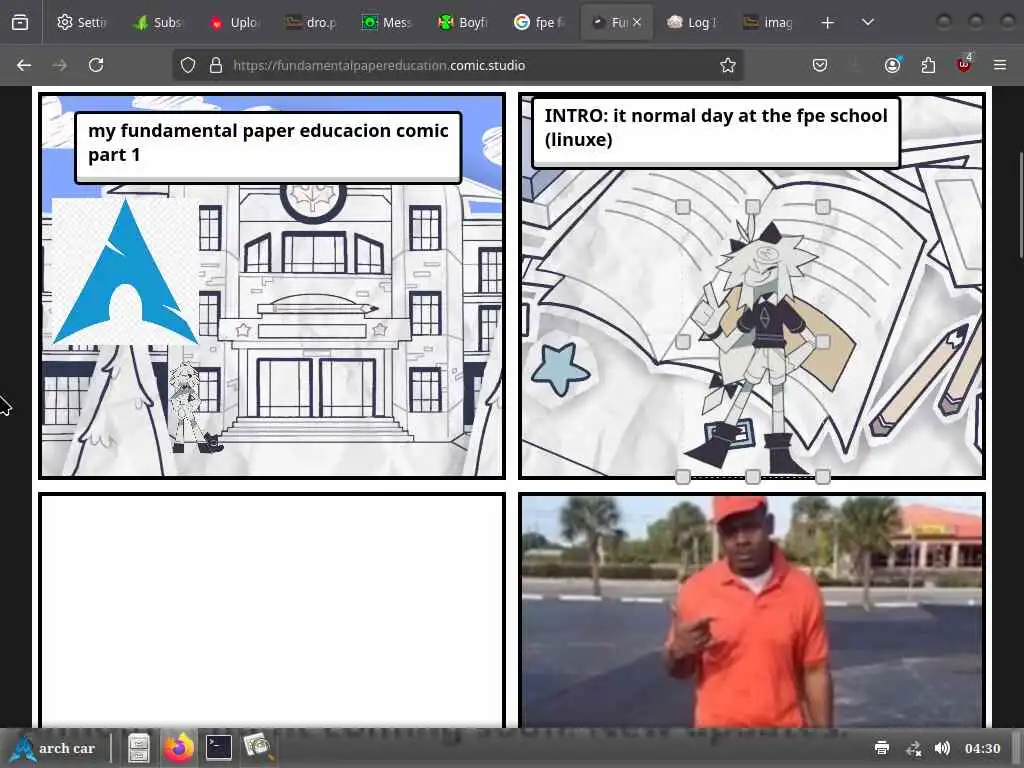Switch to the Google fpe search tab
The width and height of the screenshot is (1024, 768).
click(x=540, y=22)
